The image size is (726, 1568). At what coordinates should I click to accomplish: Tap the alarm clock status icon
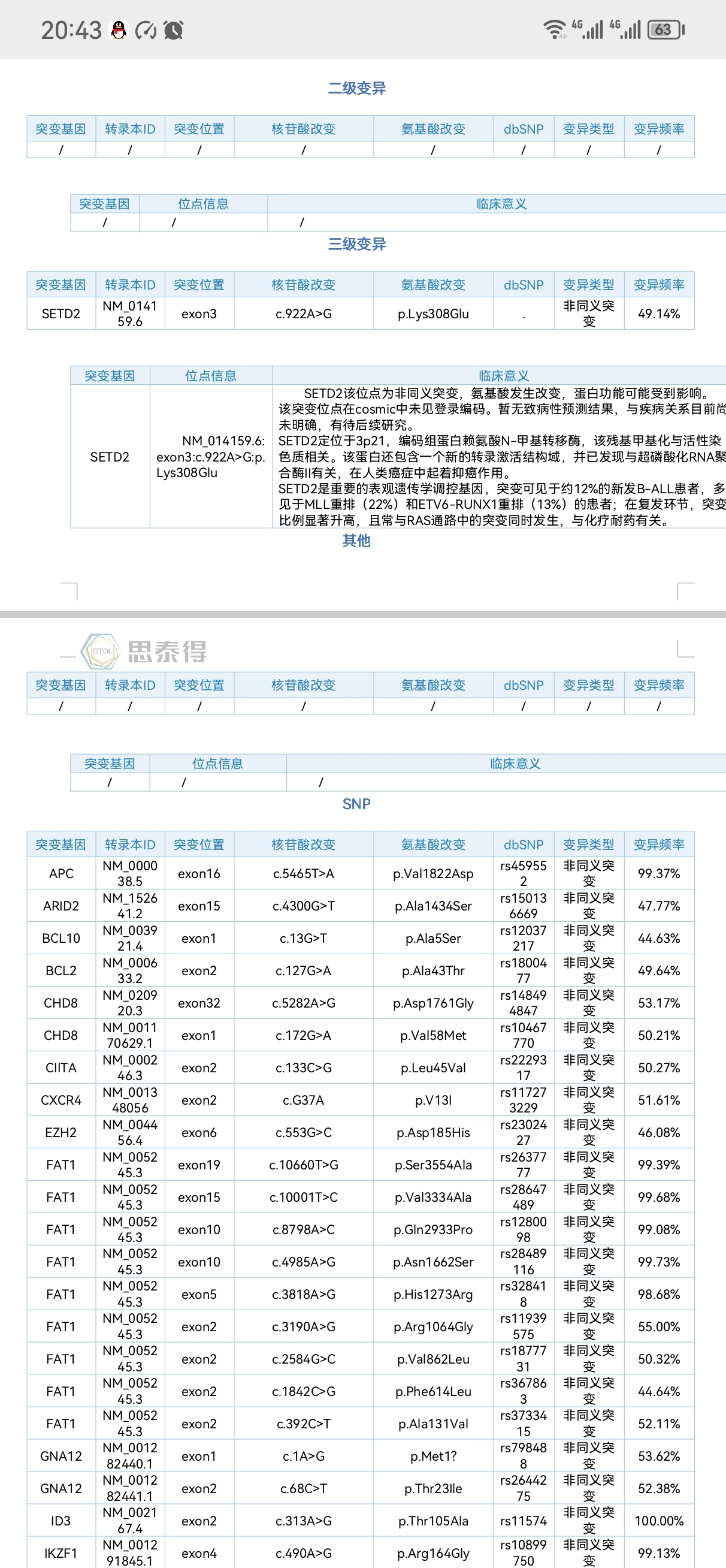coord(174,30)
